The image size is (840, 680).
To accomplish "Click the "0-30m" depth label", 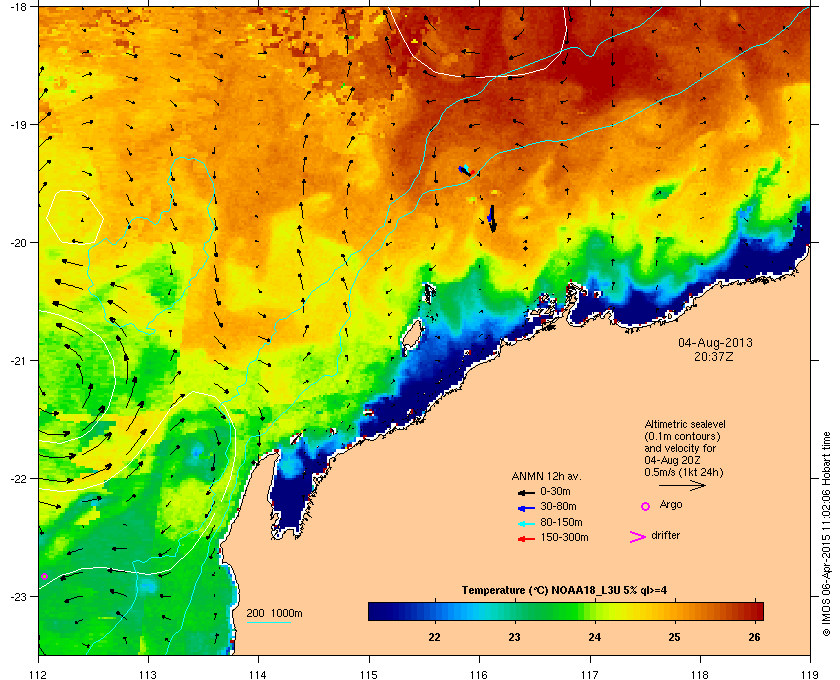I will coord(556,491).
